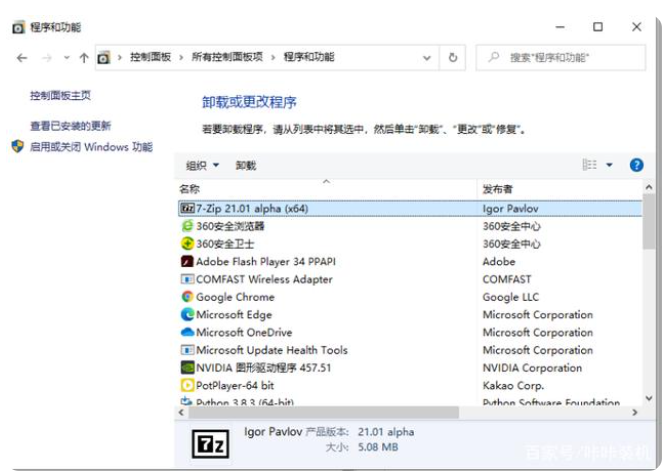Expand the view options dropdown arrow
Screen dimensions: 664x473
click(610, 165)
